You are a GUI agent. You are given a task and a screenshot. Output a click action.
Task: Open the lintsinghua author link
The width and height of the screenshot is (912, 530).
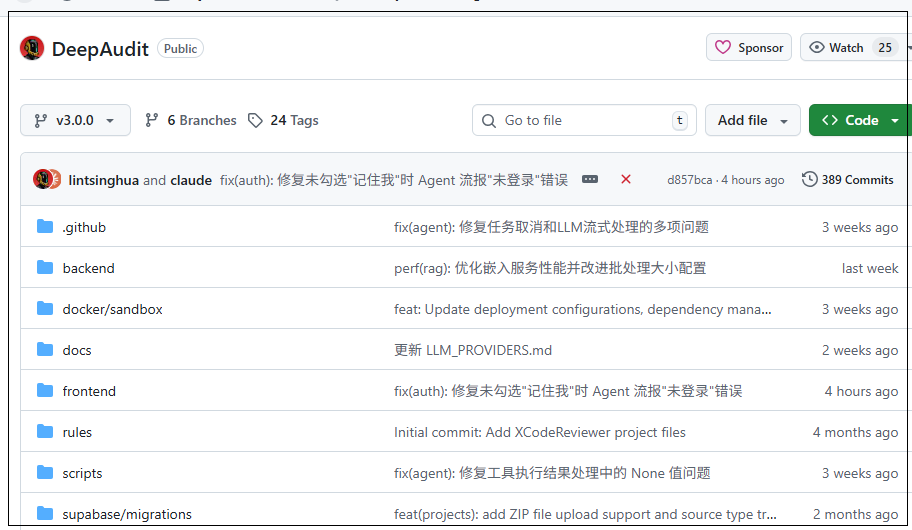click(x=104, y=180)
